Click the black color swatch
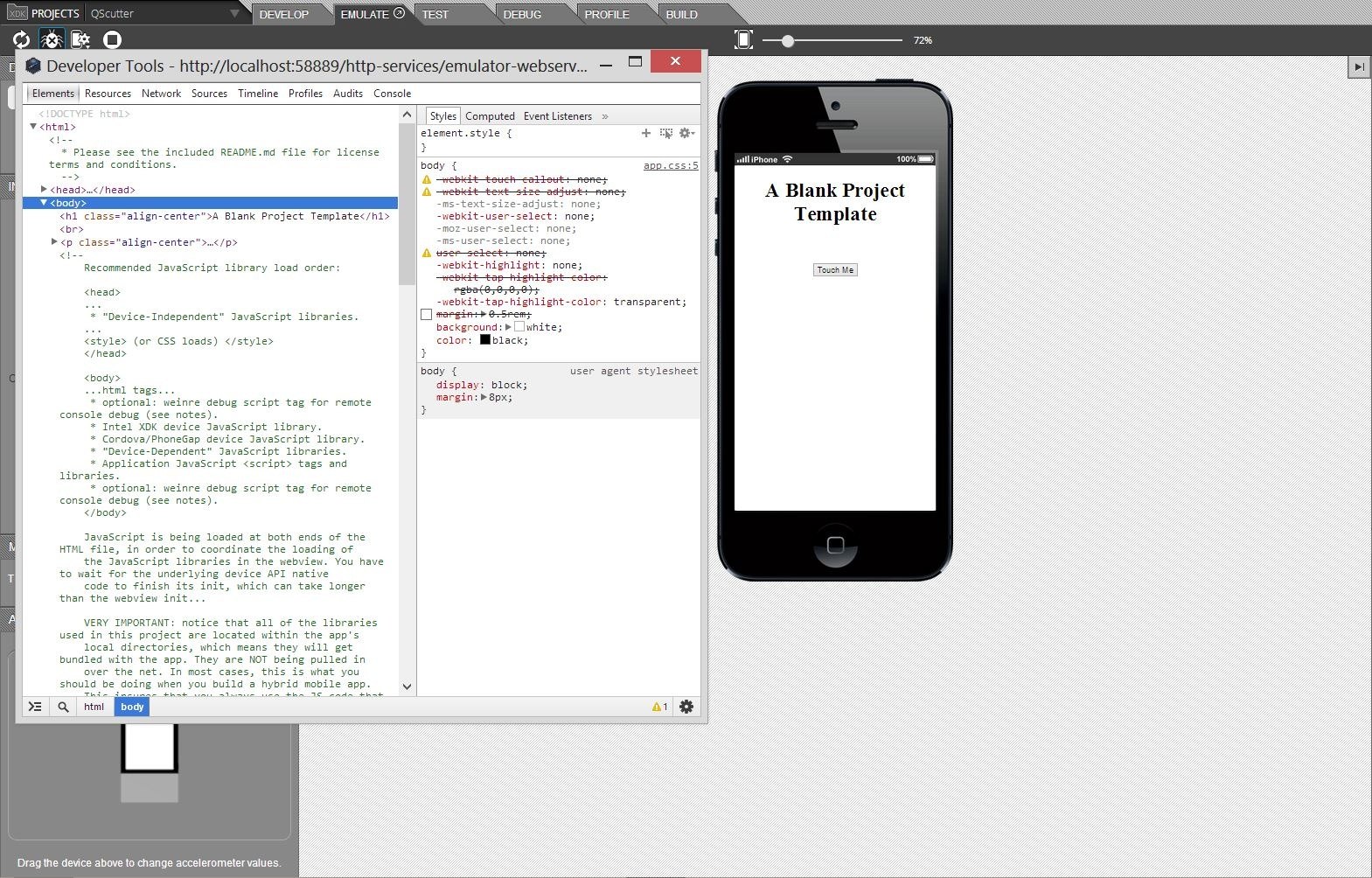The image size is (1372, 878). pyautogui.click(x=484, y=340)
